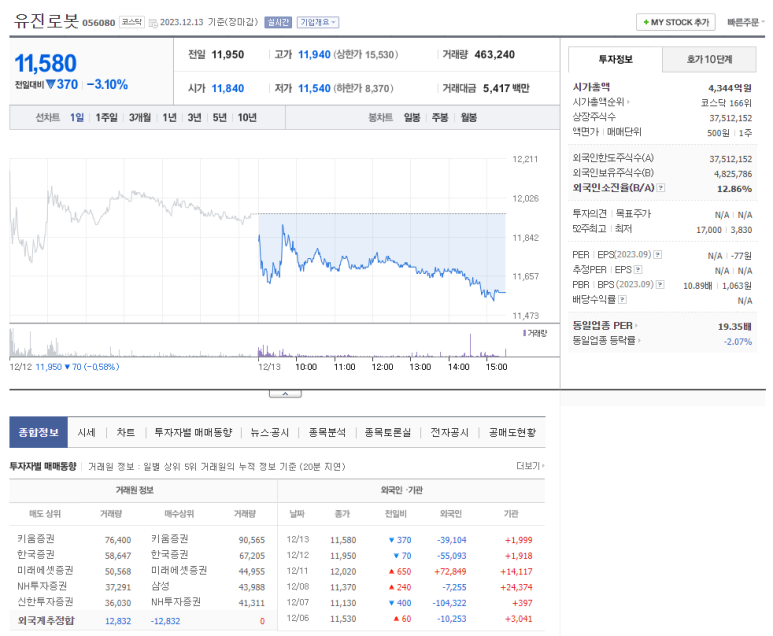
Task: Click MY STOCK 추가 button
Action: [676, 22]
